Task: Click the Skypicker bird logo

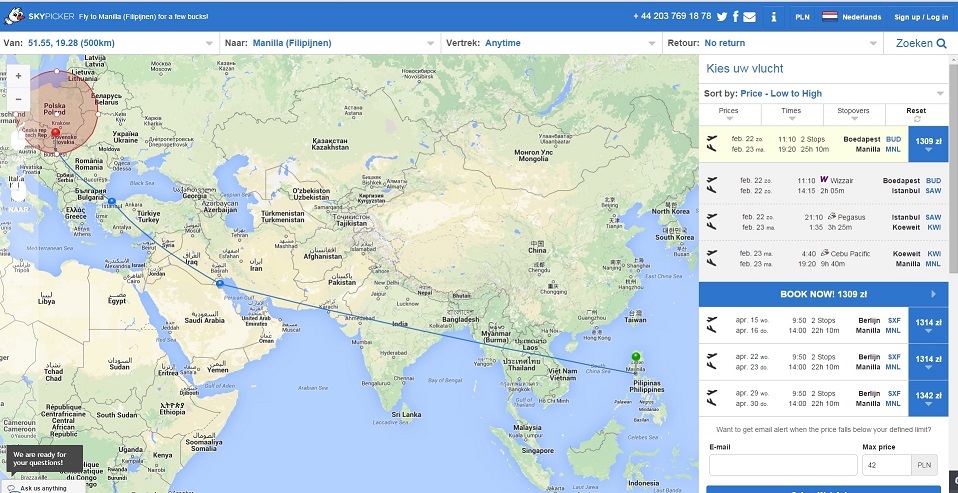Action: point(15,16)
